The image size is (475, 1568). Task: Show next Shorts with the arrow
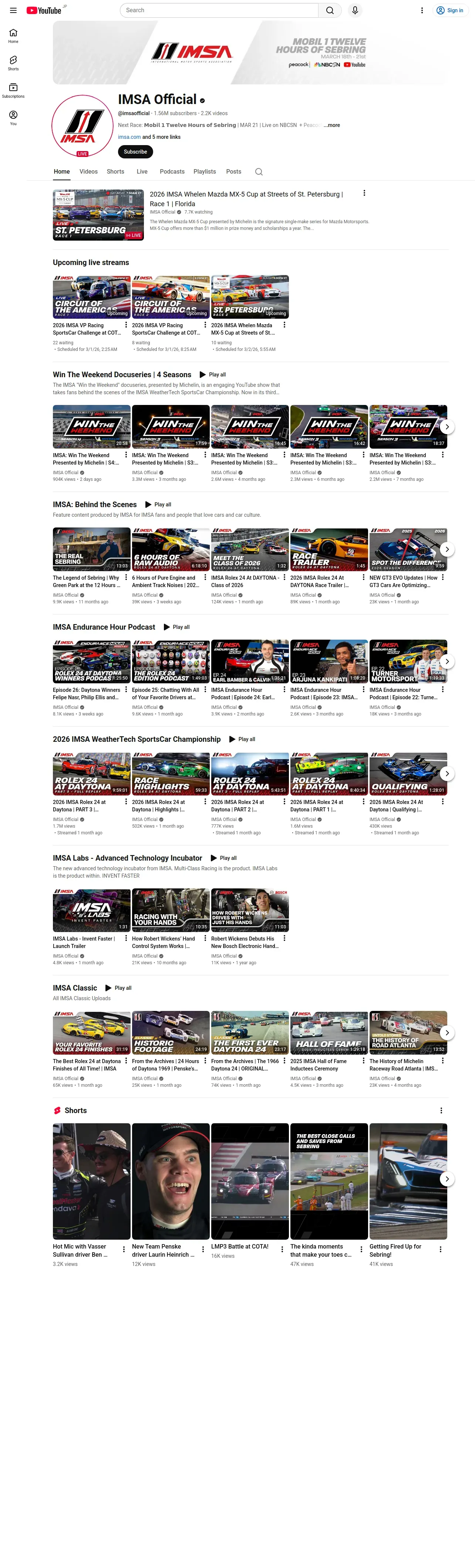[447, 1179]
